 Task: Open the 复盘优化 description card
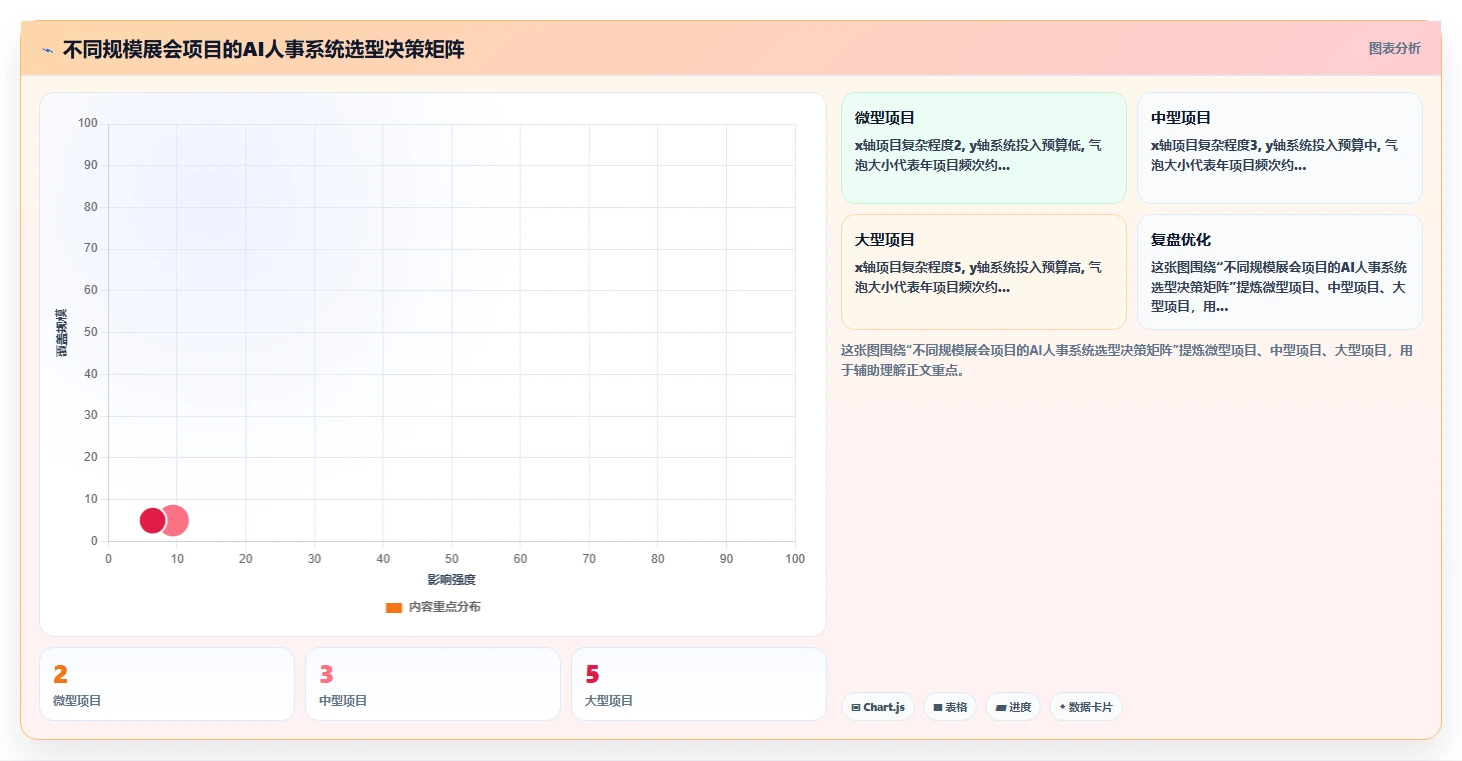click(1280, 272)
